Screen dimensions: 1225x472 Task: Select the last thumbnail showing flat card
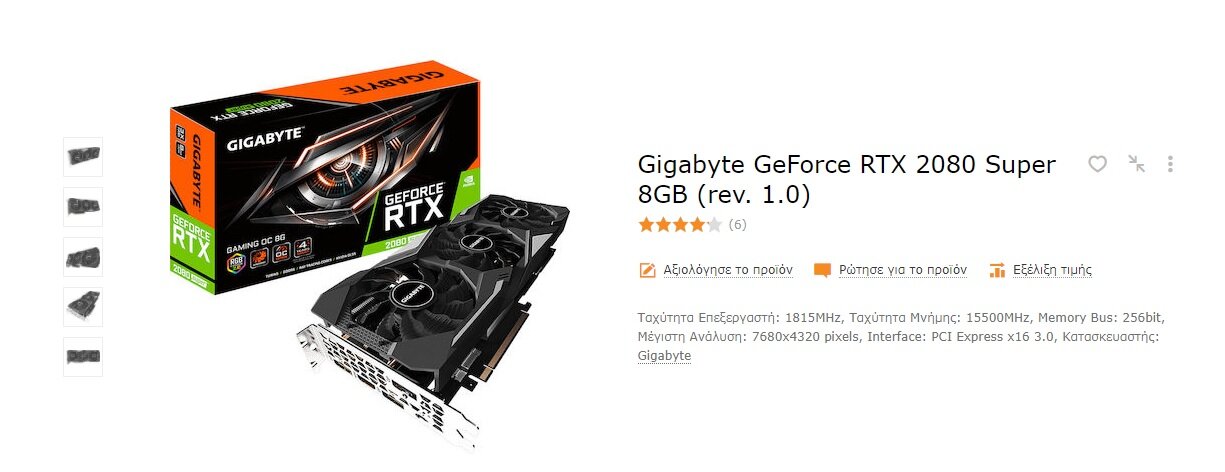pos(83,357)
